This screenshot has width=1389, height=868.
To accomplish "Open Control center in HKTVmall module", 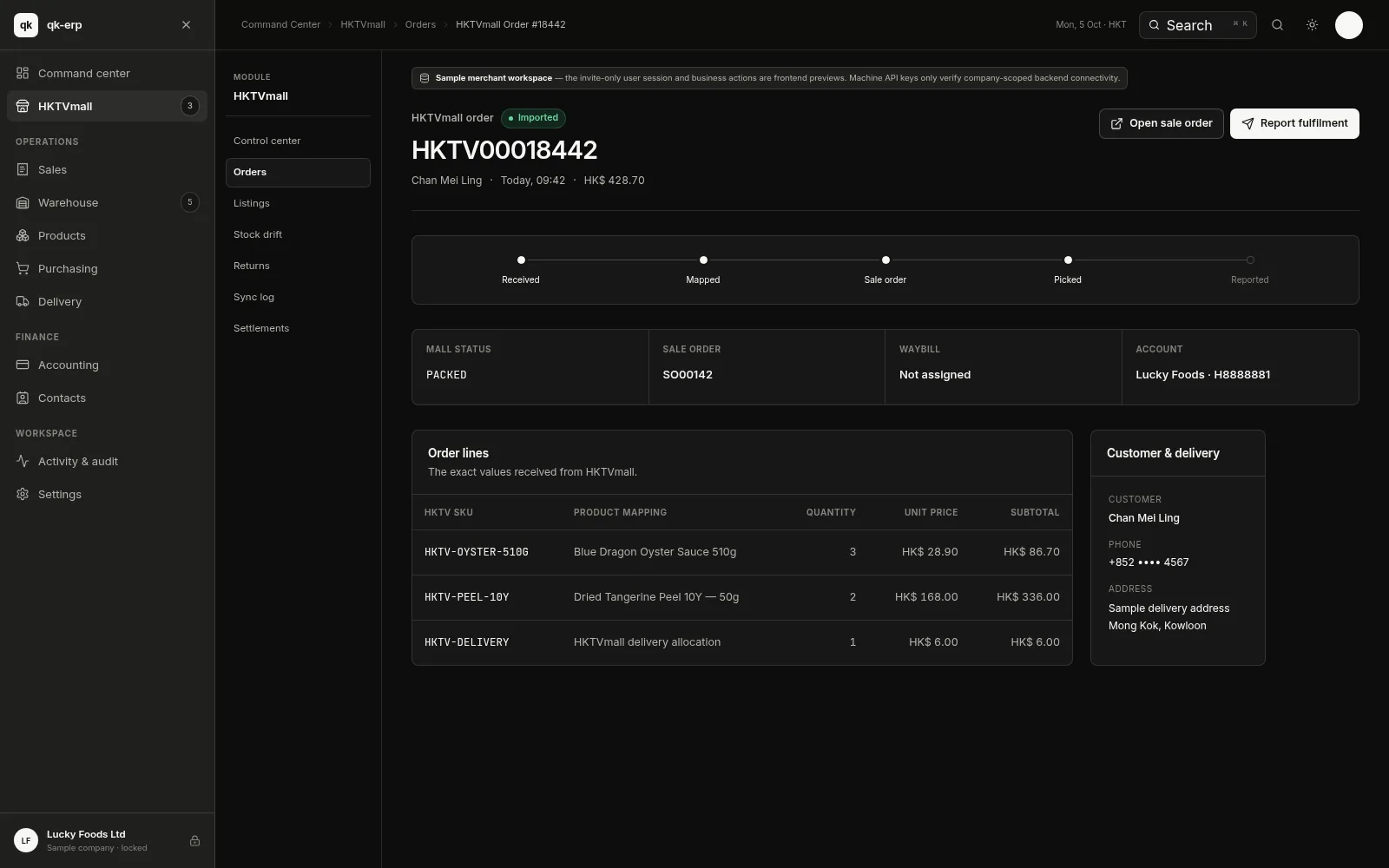I will [298, 141].
